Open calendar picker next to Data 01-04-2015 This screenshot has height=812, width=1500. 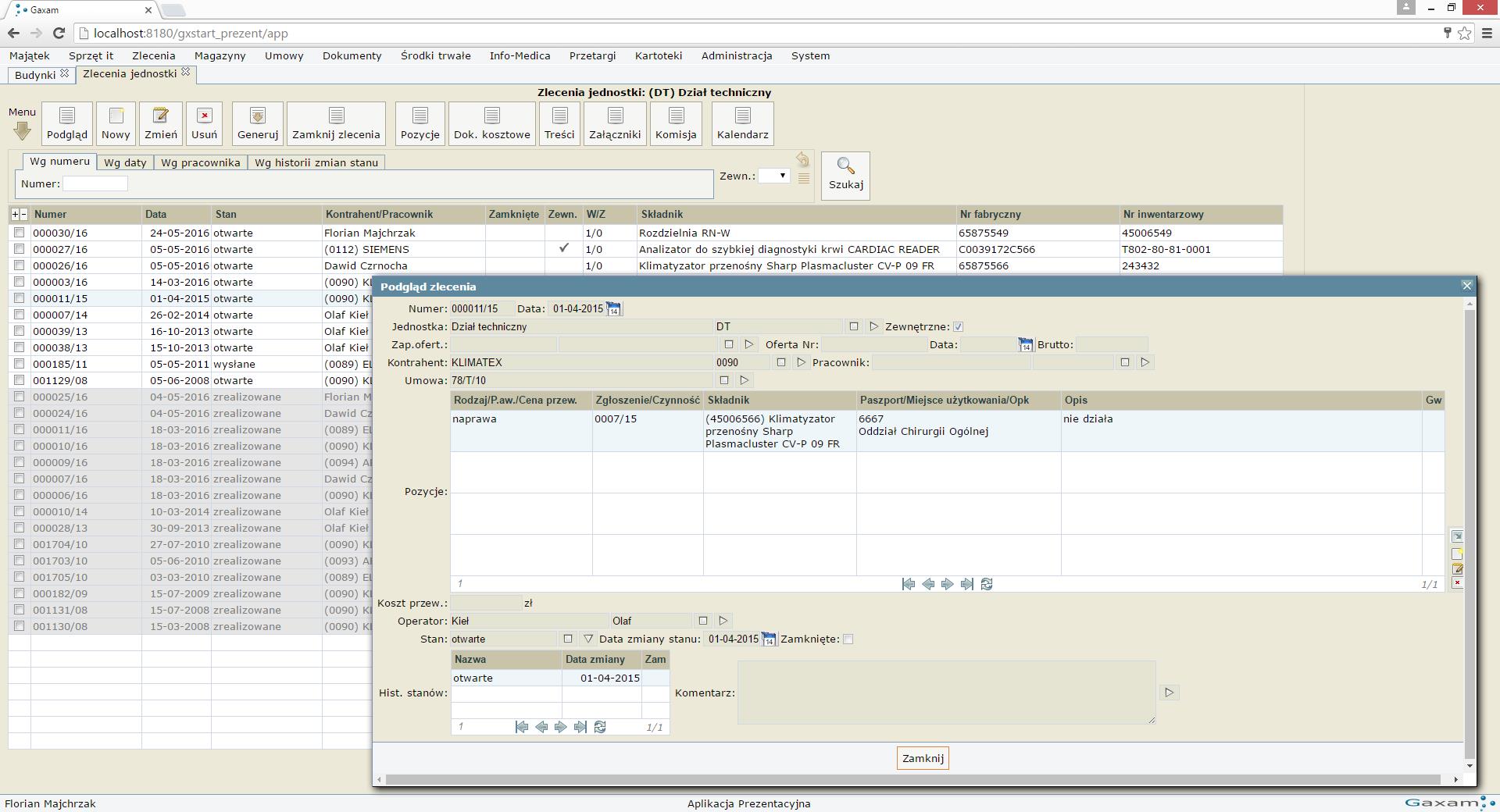point(613,309)
